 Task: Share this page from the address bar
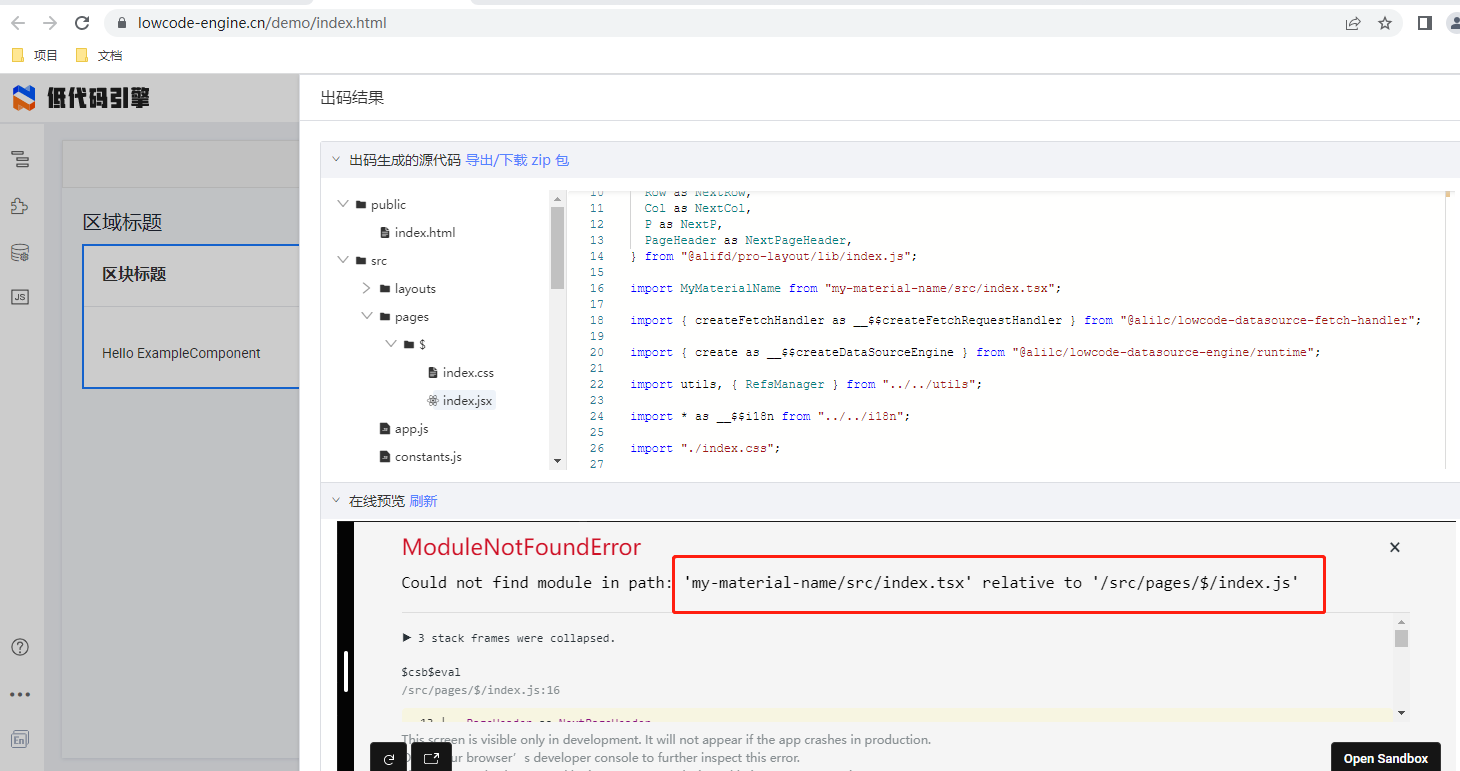(x=1353, y=23)
